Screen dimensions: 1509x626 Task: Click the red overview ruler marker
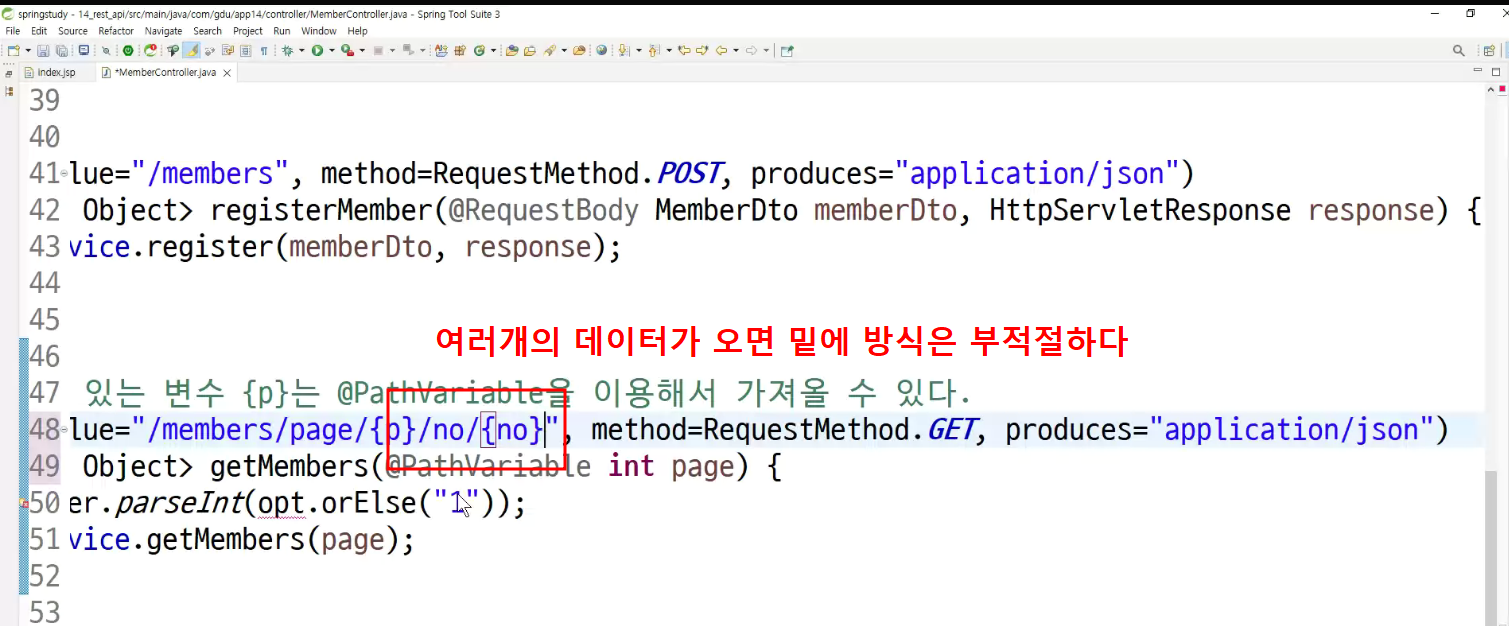(1502, 91)
